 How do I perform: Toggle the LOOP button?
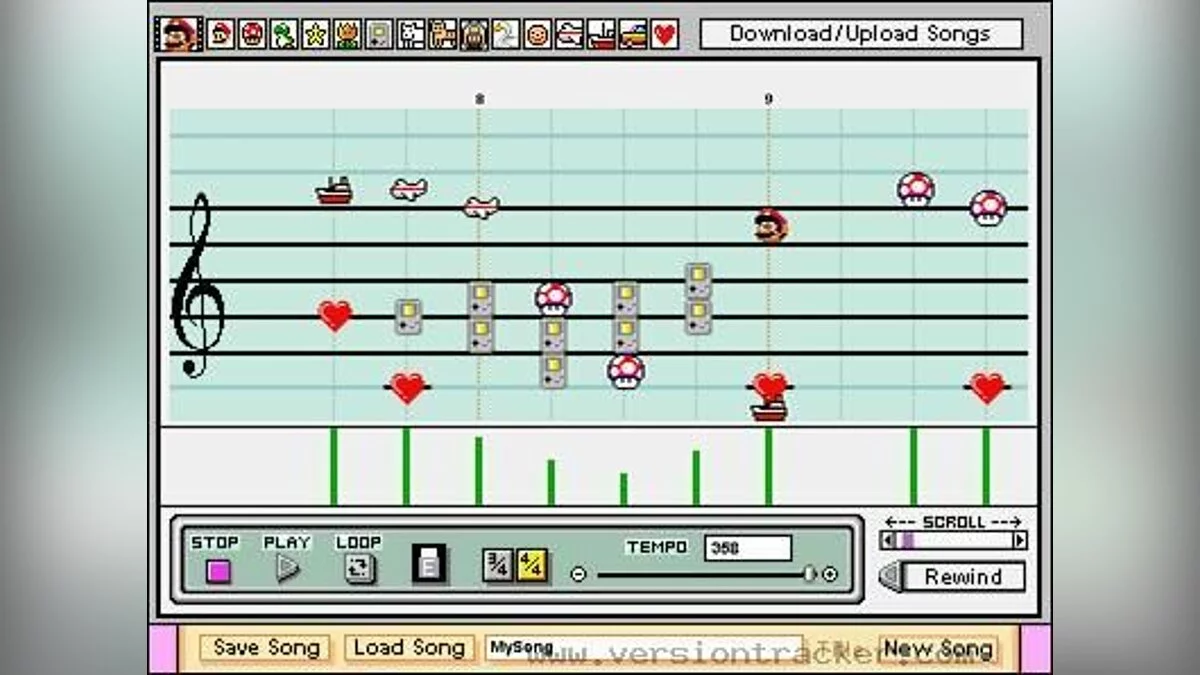[359, 569]
